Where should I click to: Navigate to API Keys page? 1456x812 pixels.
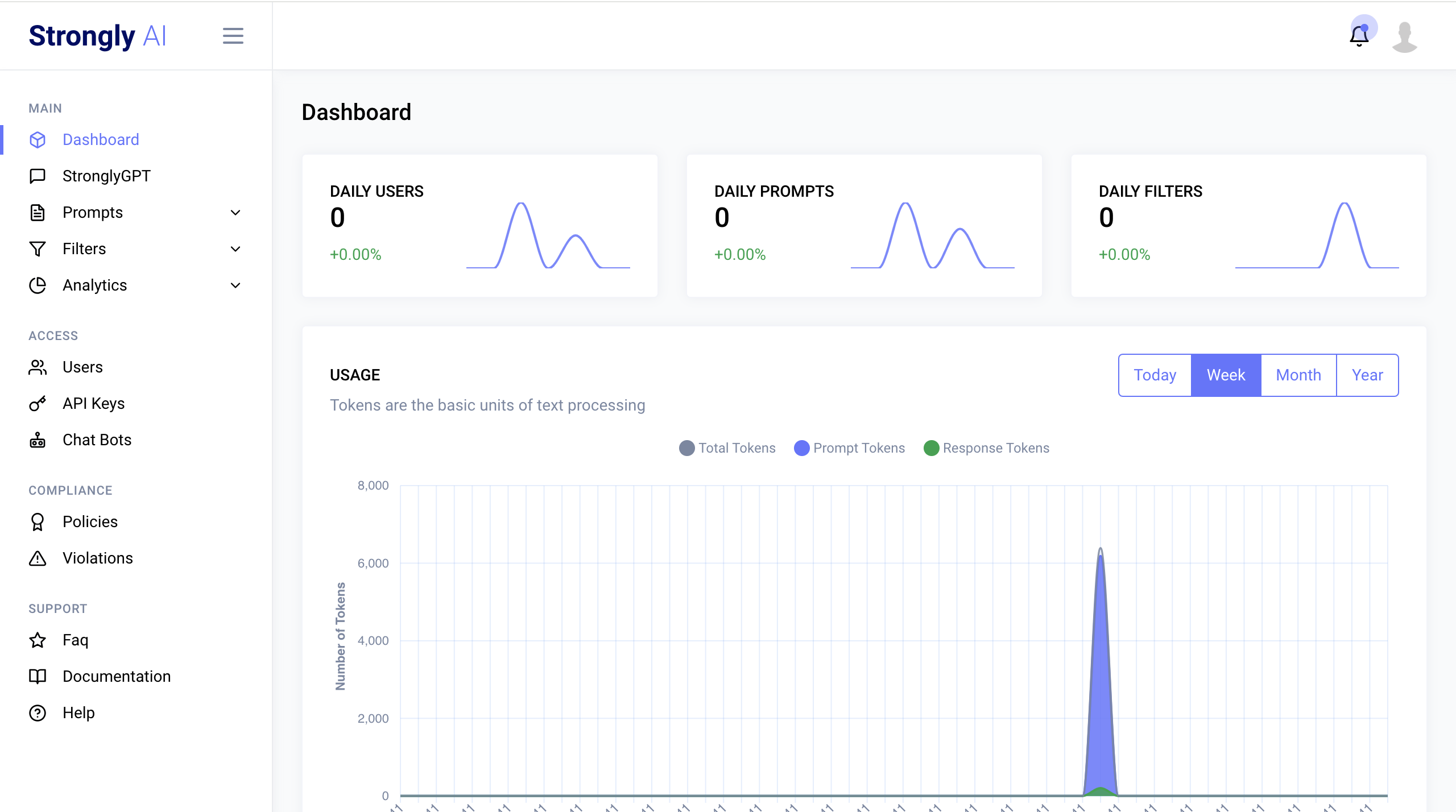93,404
